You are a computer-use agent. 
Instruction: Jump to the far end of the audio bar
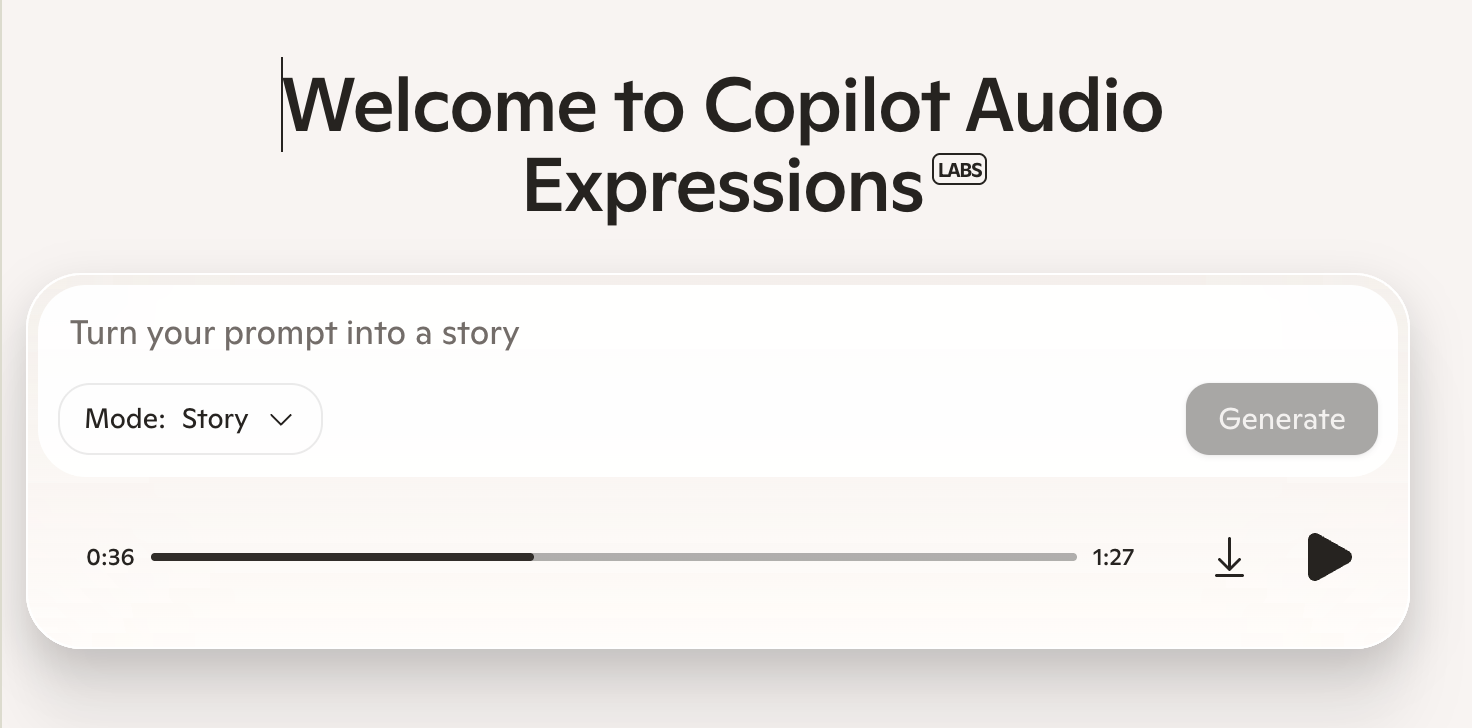1074,557
